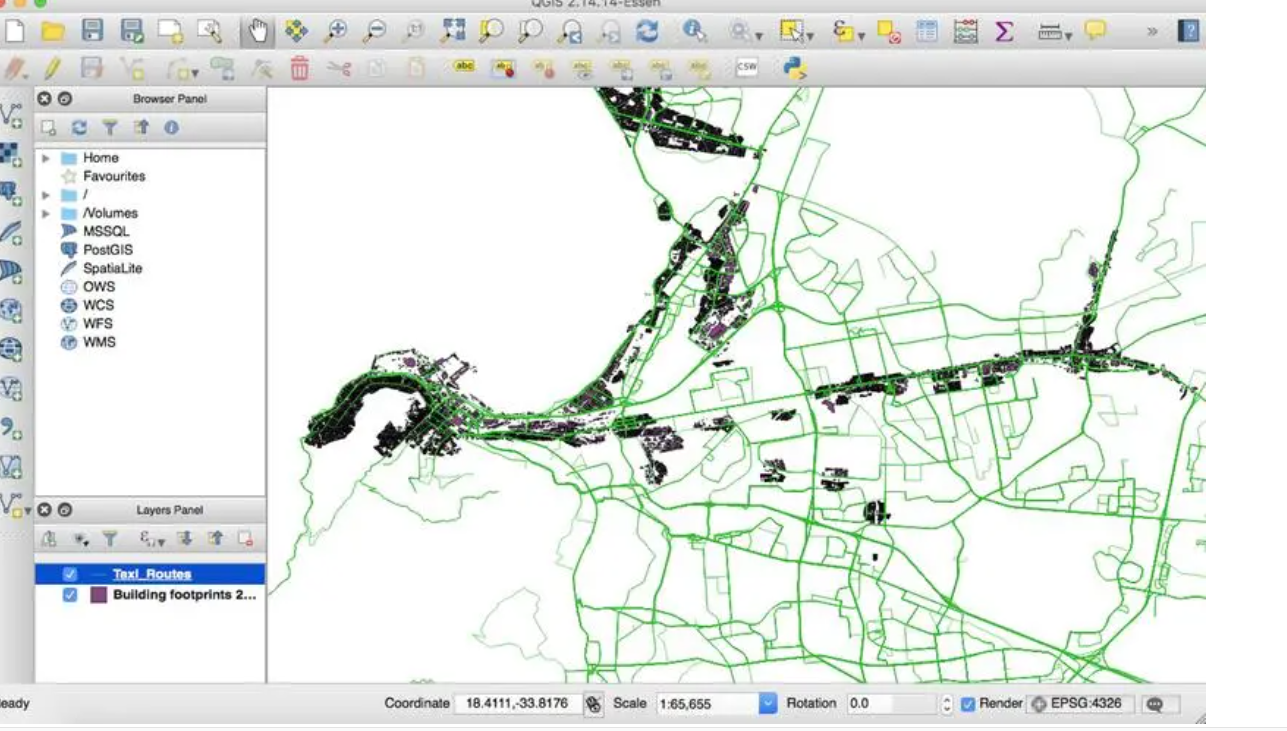Click remove layer icon in Layers Panel
1287x731 pixels.
click(x=245, y=539)
